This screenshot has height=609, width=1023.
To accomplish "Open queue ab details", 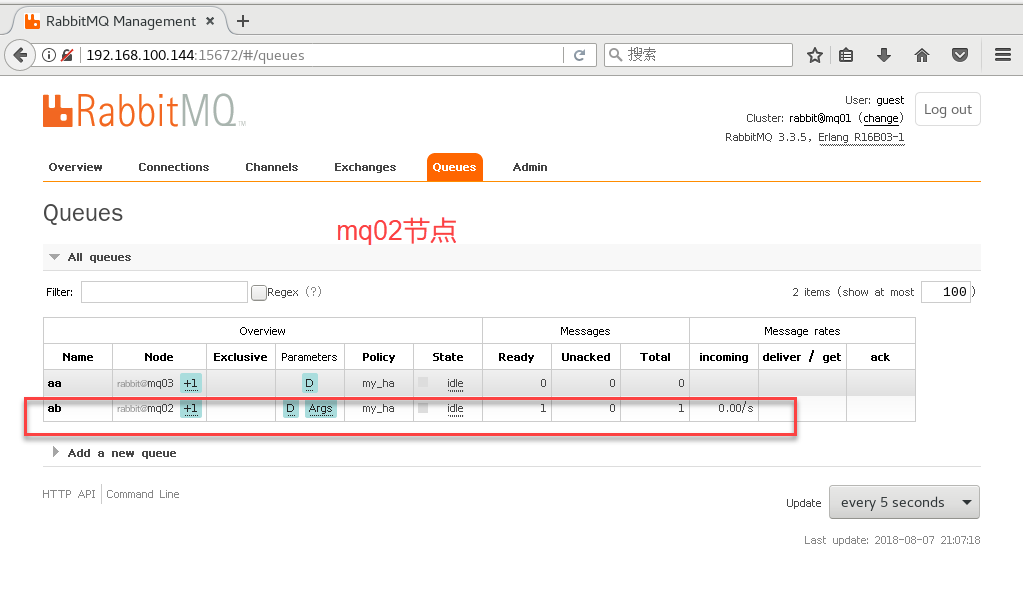I will 55,409.
